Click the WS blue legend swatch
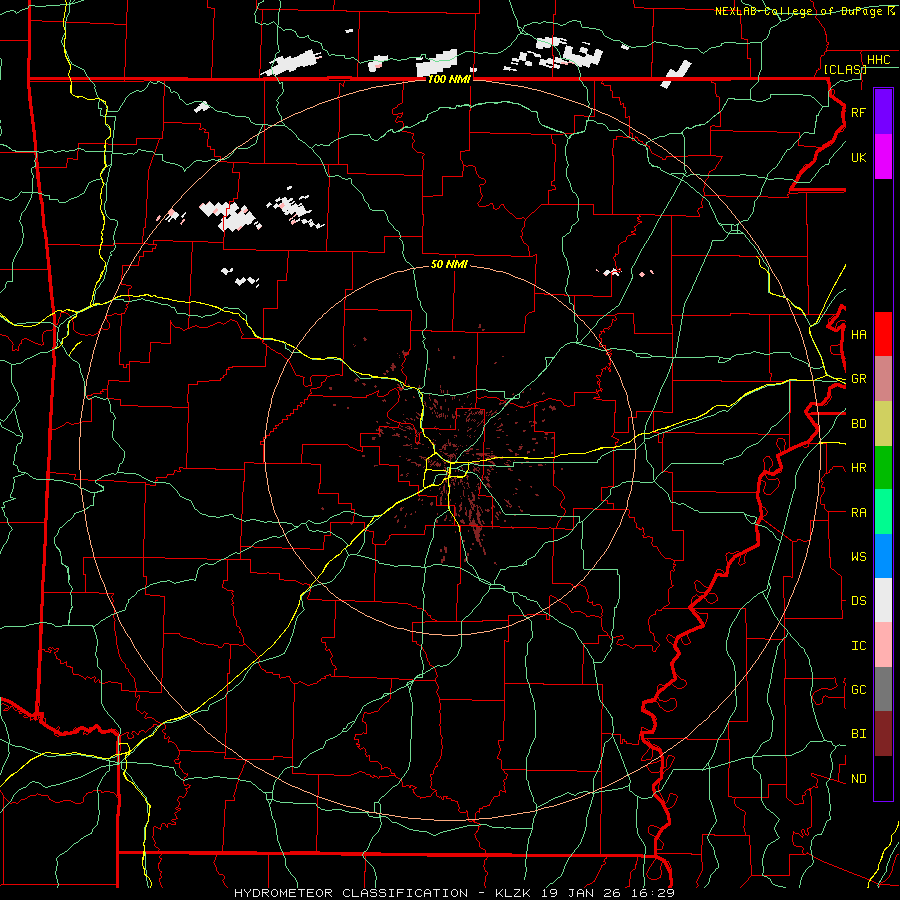 [883, 556]
